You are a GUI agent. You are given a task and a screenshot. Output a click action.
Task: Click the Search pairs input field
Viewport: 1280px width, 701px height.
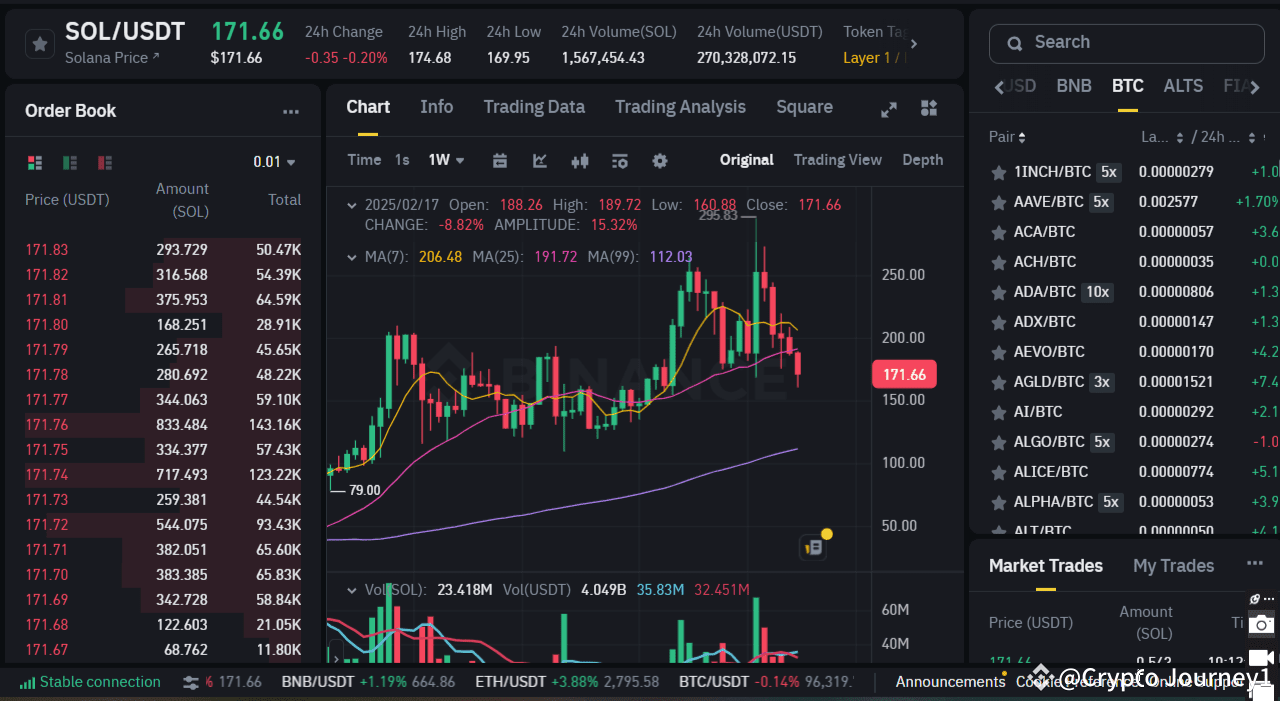(1126, 43)
